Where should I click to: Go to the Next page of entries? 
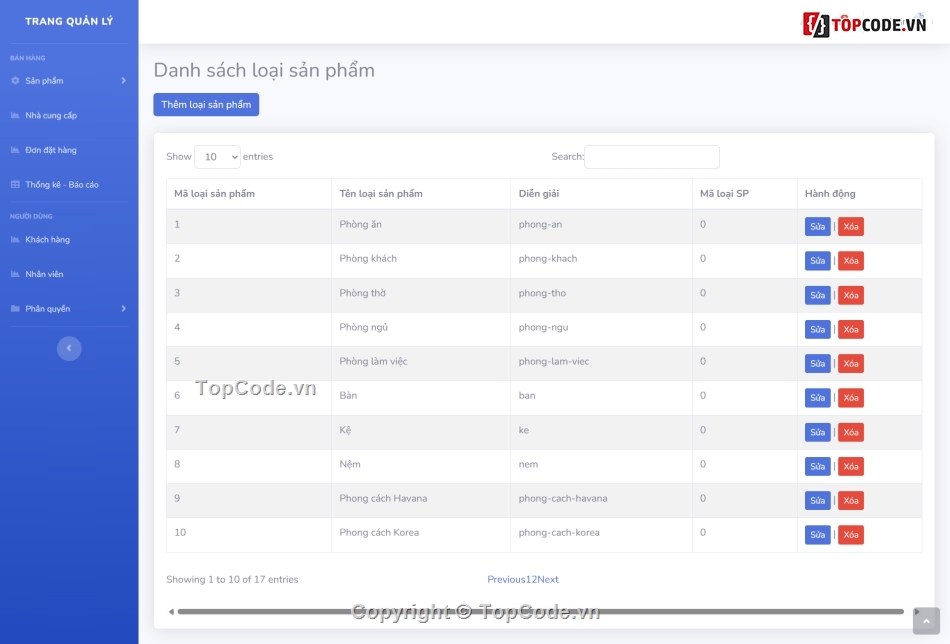tap(548, 580)
